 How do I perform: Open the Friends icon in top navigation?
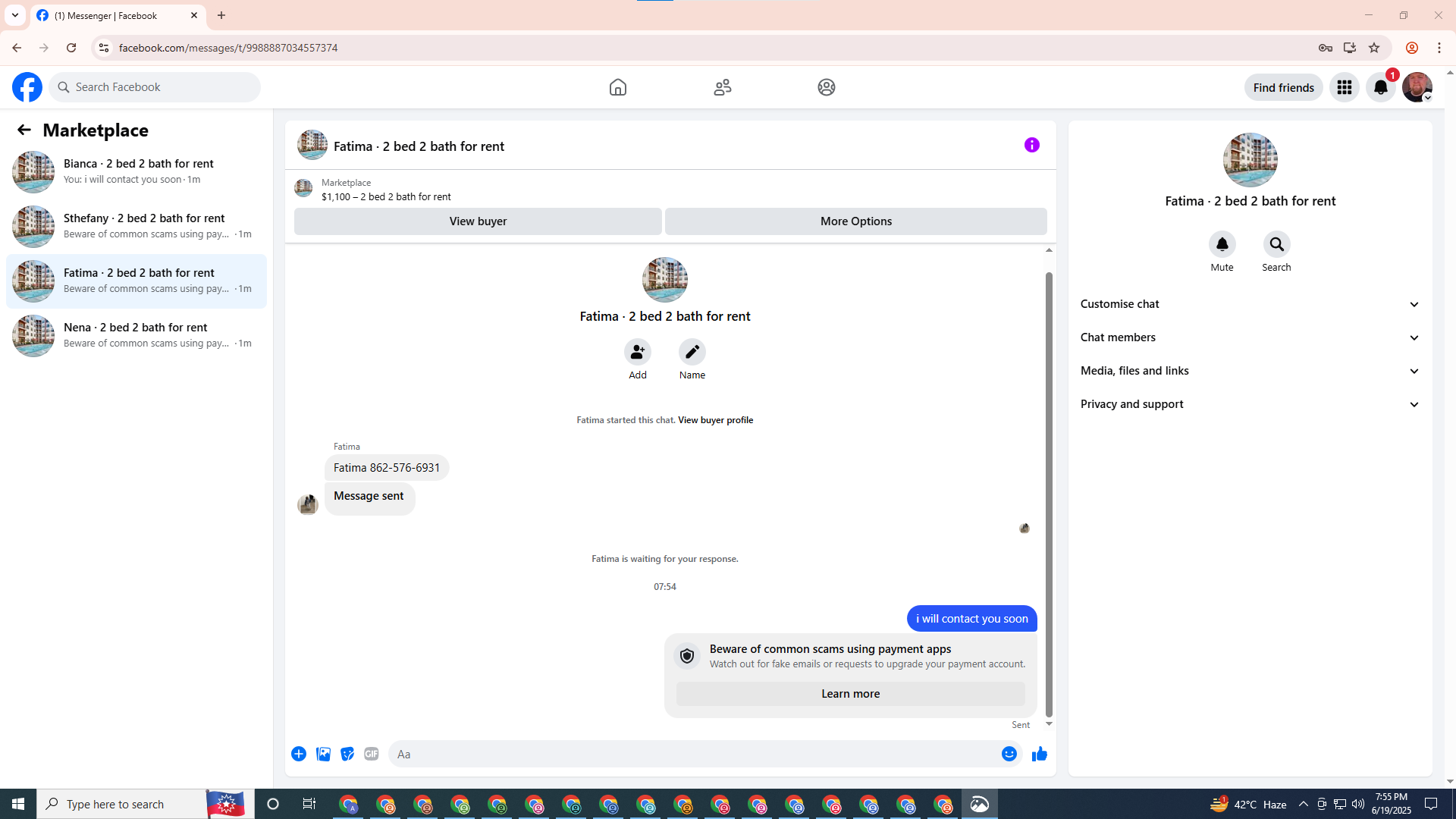723,87
